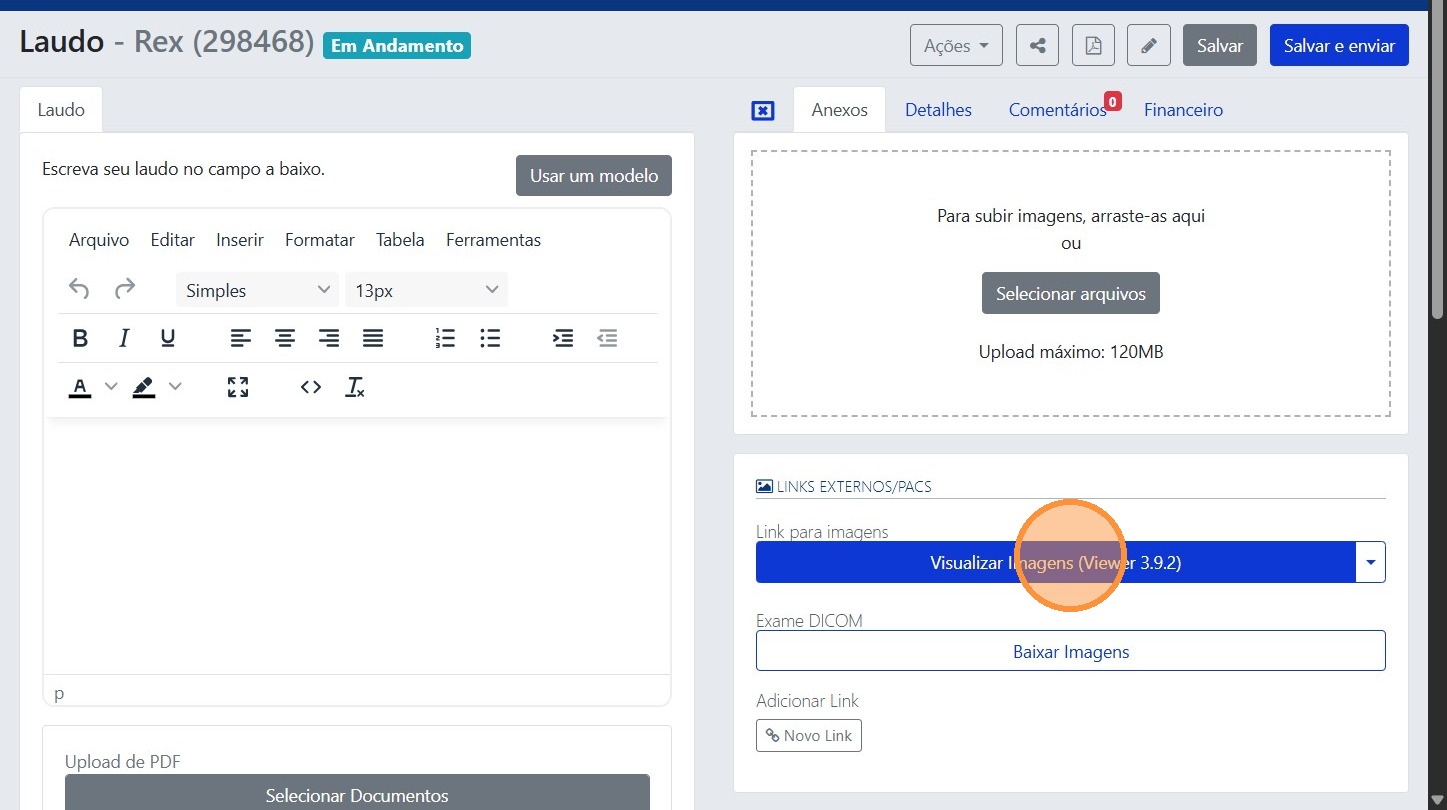Click the Baixar Imagens button
The image size is (1447, 810).
pyautogui.click(x=1070, y=651)
